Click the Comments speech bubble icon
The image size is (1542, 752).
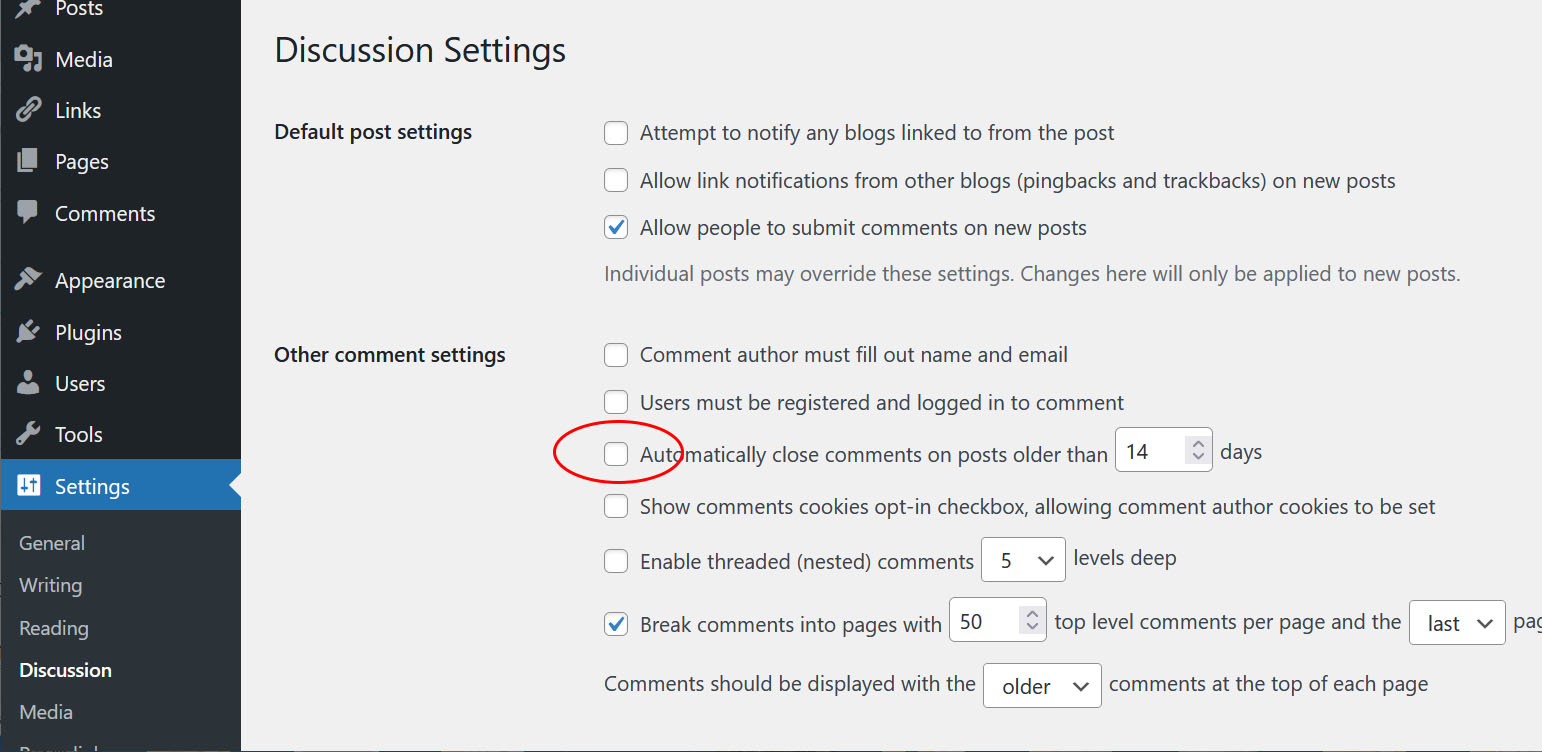[x=28, y=213]
